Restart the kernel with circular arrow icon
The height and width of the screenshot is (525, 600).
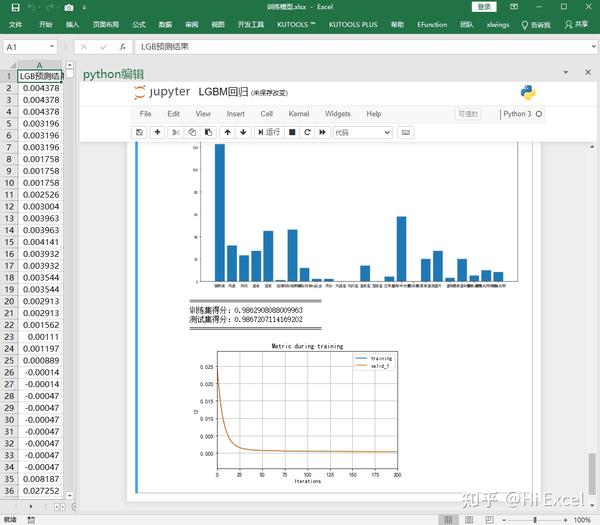[x=307, y=132]
